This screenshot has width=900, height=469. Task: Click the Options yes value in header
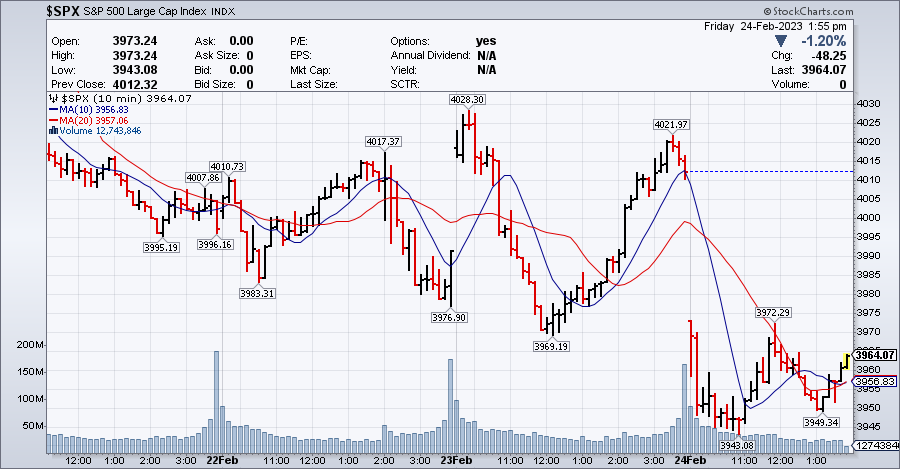(x=487, y=40)
